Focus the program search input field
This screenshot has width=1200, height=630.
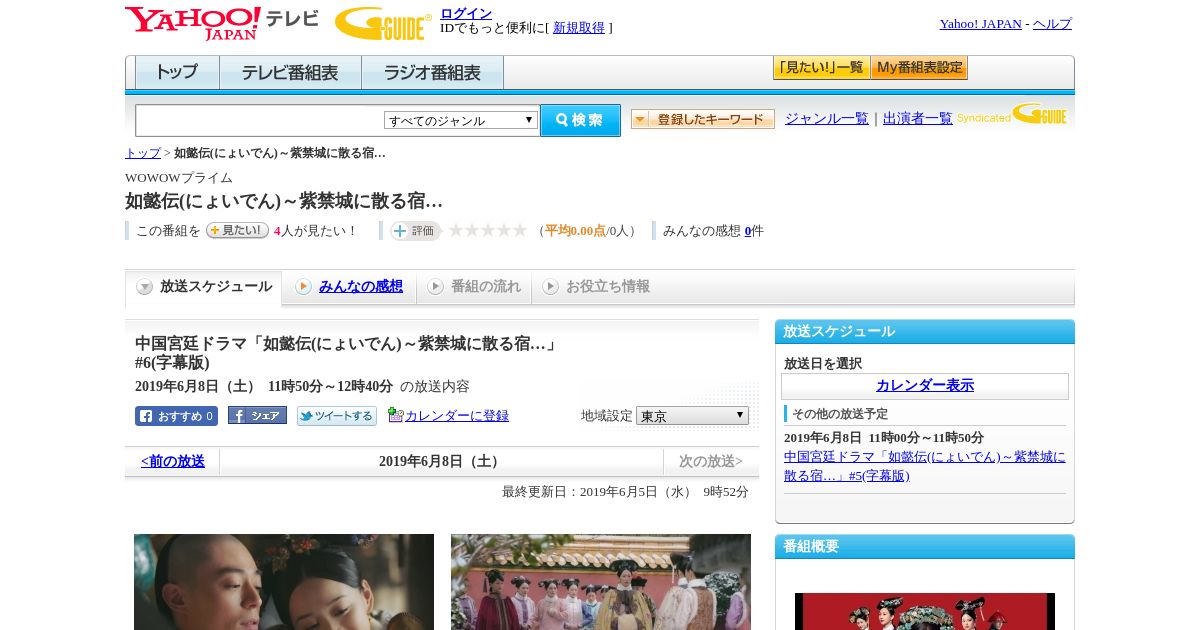(260, 120)
